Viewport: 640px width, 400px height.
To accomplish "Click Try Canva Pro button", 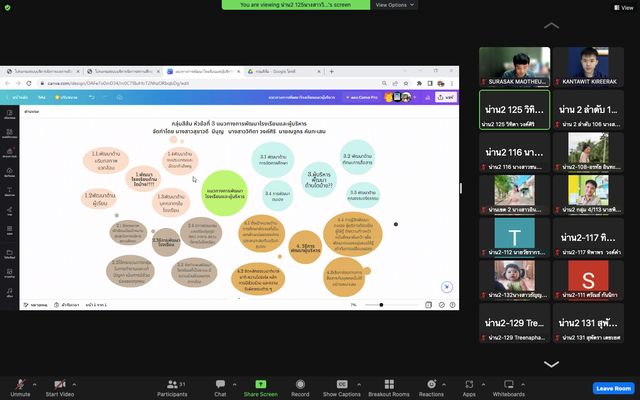I will [x=362, y=98].
